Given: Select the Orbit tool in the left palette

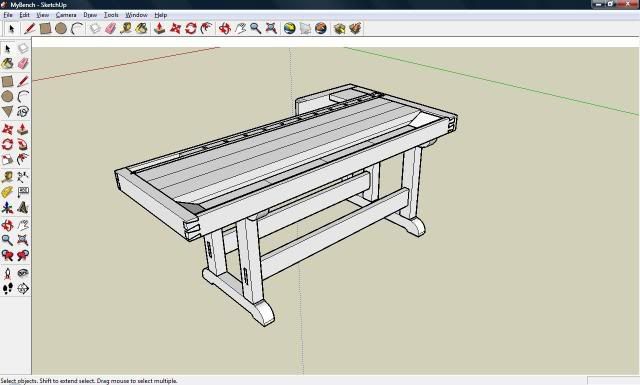Looking at the screenshot, I should coord(7,225).
